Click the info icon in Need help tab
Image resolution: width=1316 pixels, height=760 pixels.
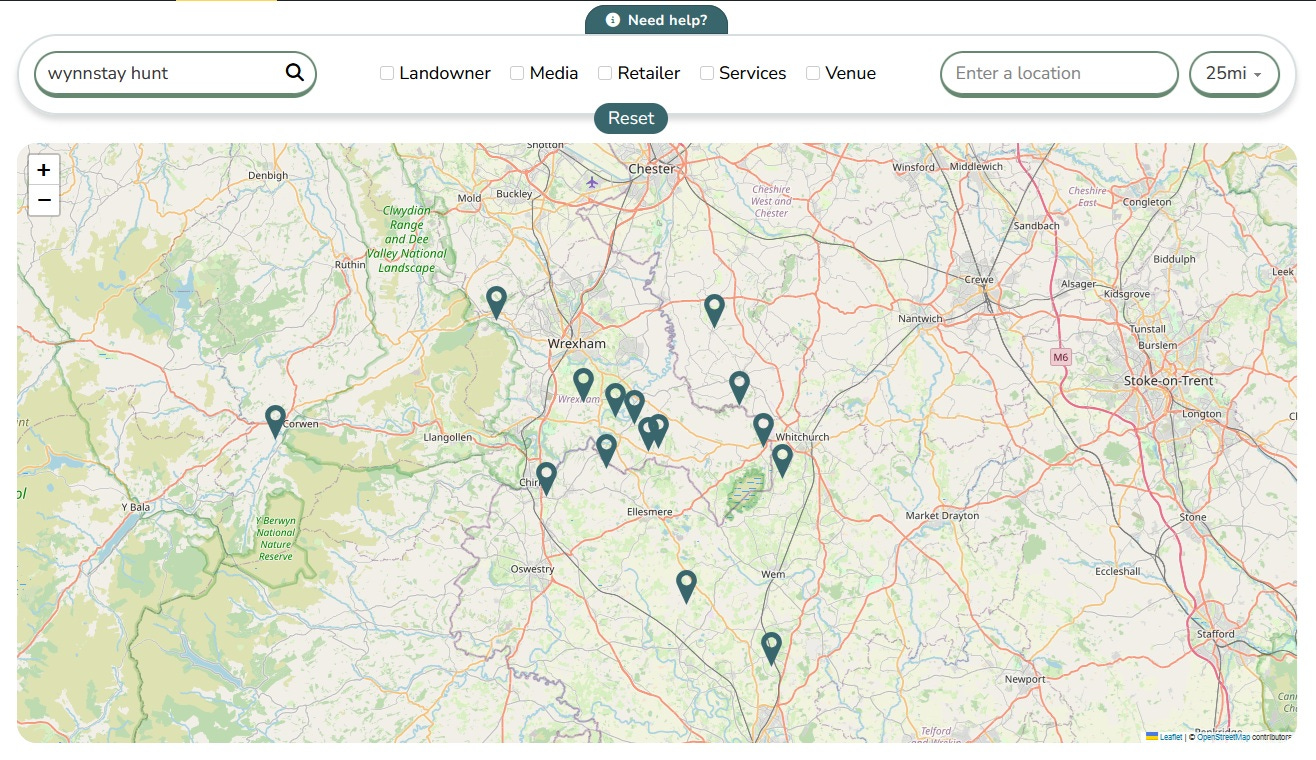pyautogui.click(x=613, y=20)
